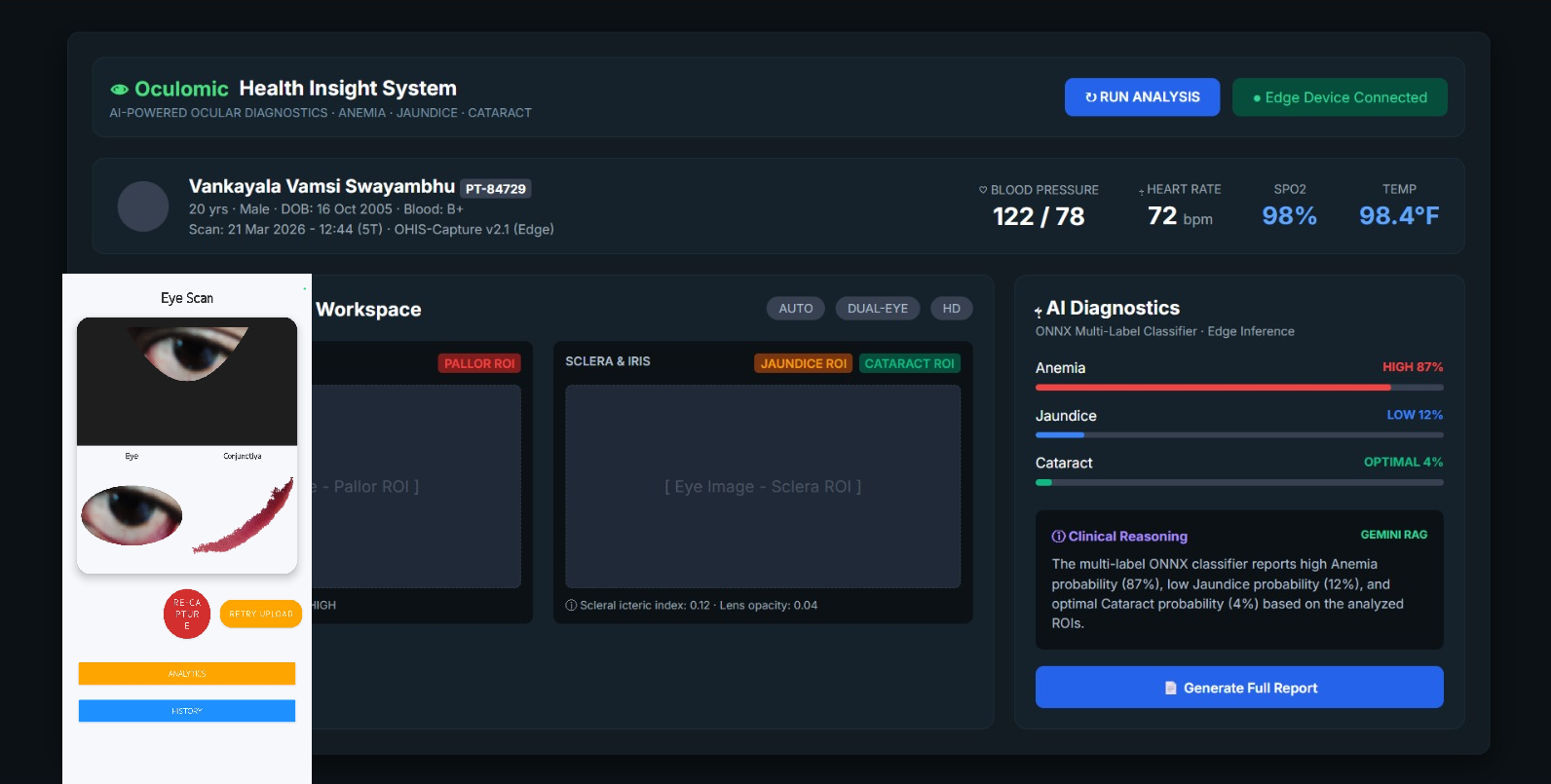This screenshot has height=784, width=1551.
Task: Click the LOW 12% jaundice label
Action: [x=1415, y=415]
